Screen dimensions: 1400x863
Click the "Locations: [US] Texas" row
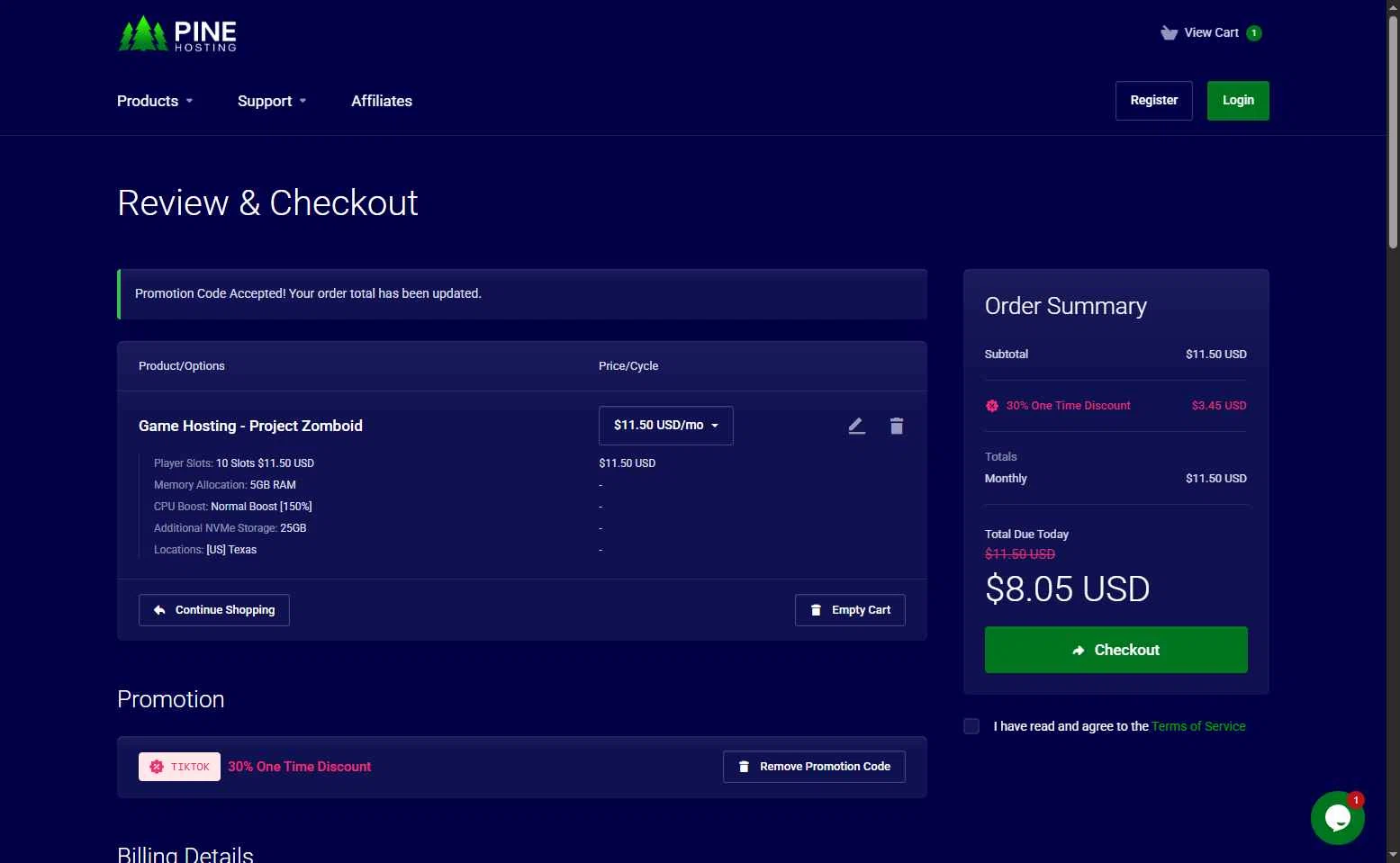[205, 550]
